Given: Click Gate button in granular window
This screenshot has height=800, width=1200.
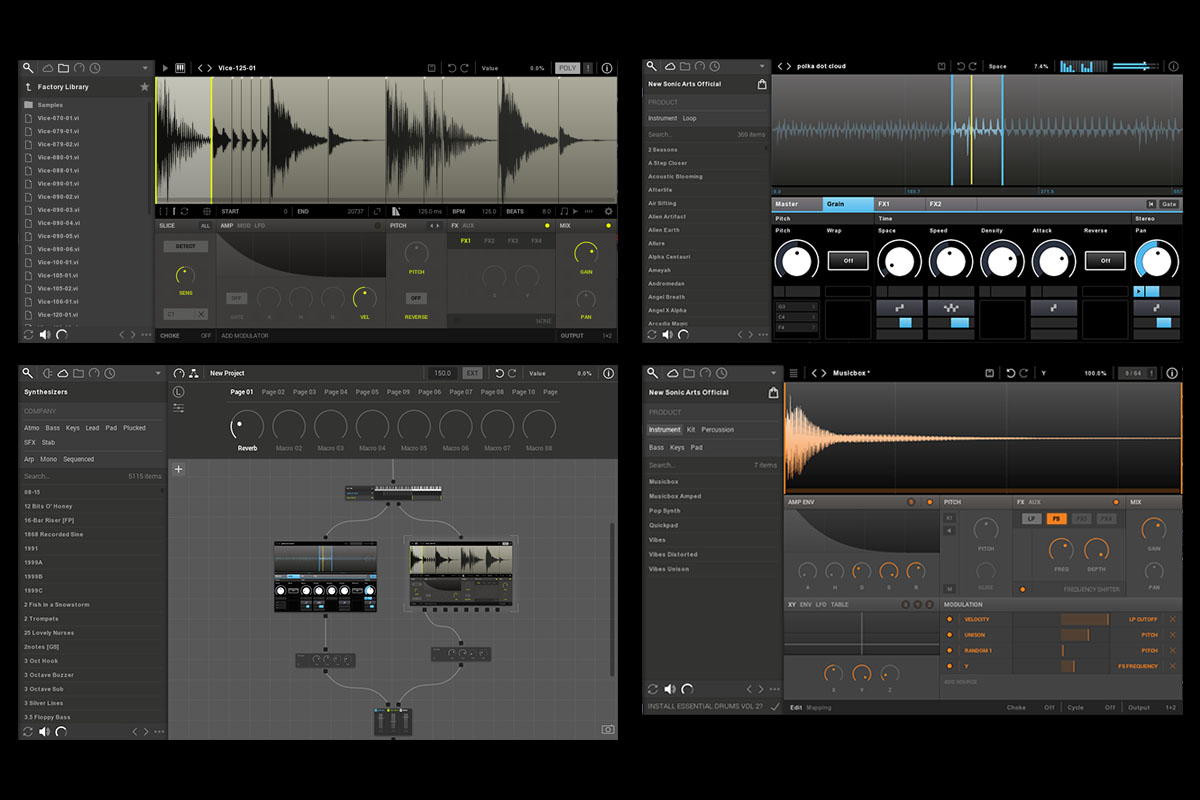Looking at the screenshot, I should click(1168, 204).
